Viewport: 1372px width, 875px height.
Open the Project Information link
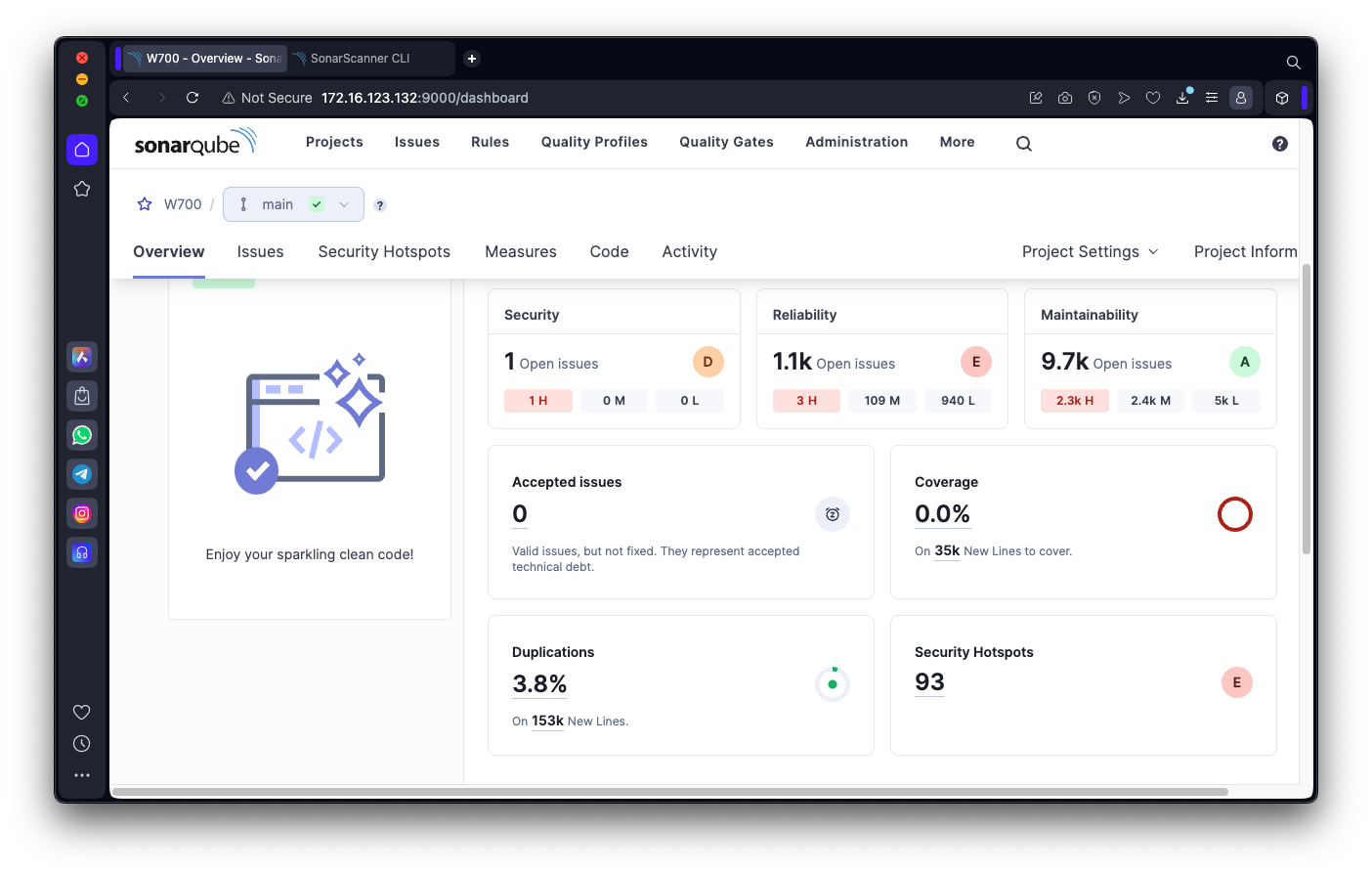(x=1246, y=251)
